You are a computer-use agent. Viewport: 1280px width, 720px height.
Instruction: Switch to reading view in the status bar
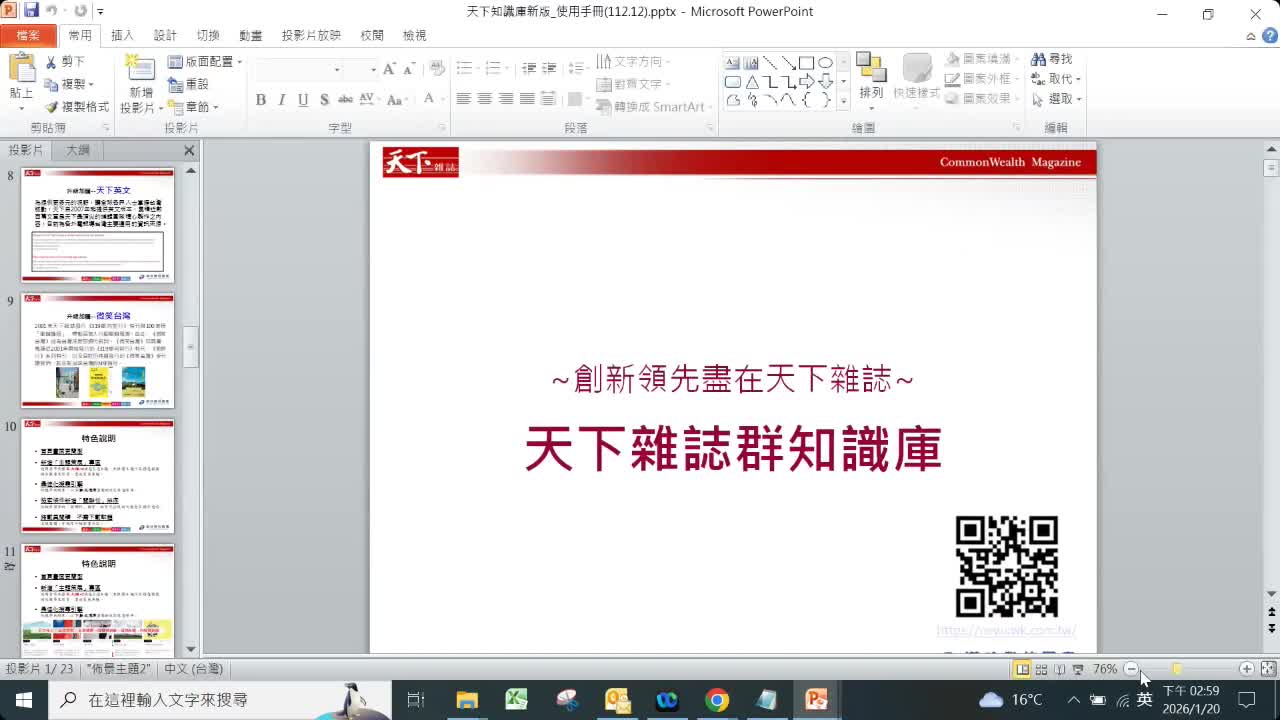point(1059,669)
